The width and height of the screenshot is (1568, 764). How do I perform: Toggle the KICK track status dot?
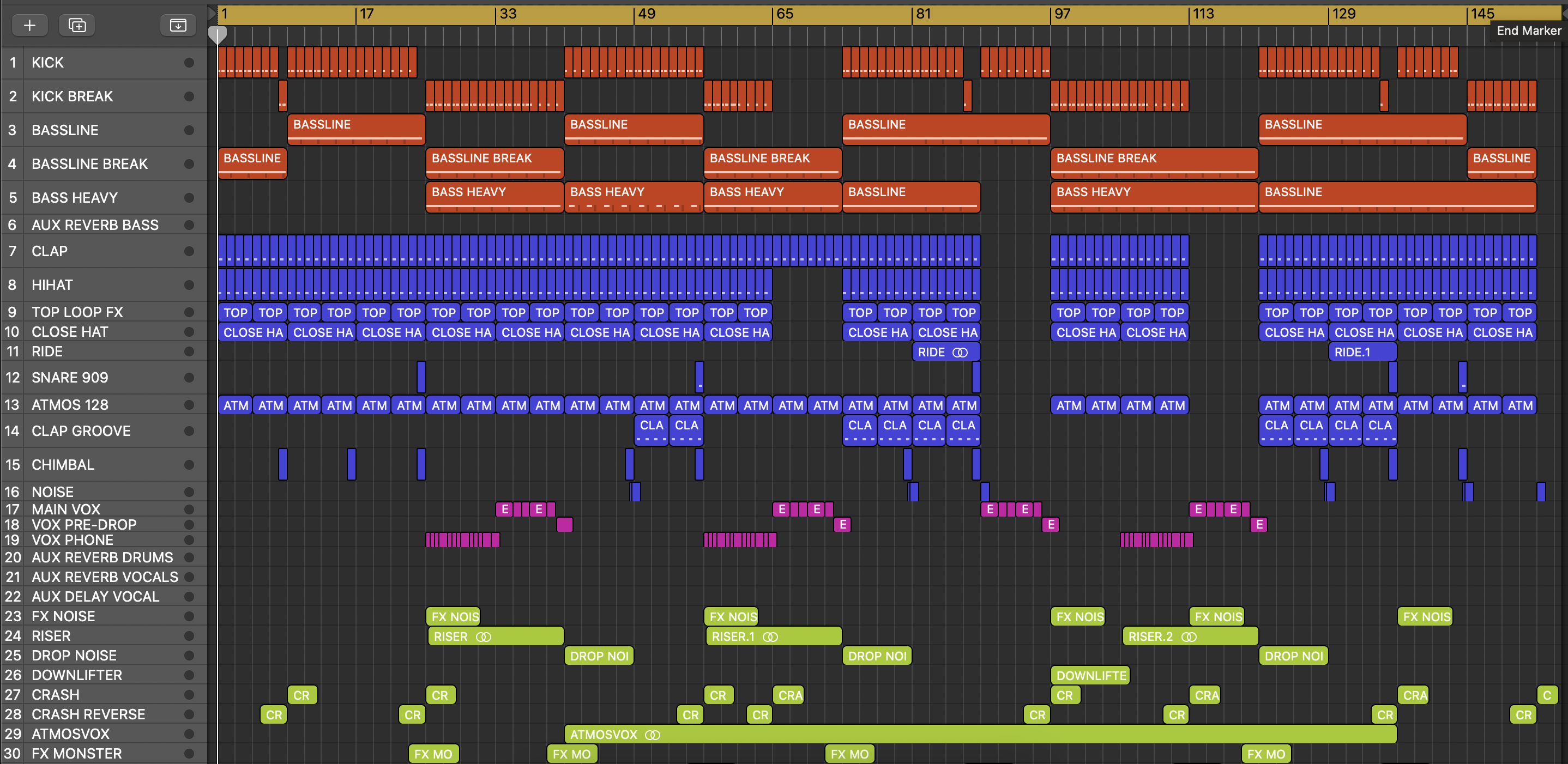189,63
